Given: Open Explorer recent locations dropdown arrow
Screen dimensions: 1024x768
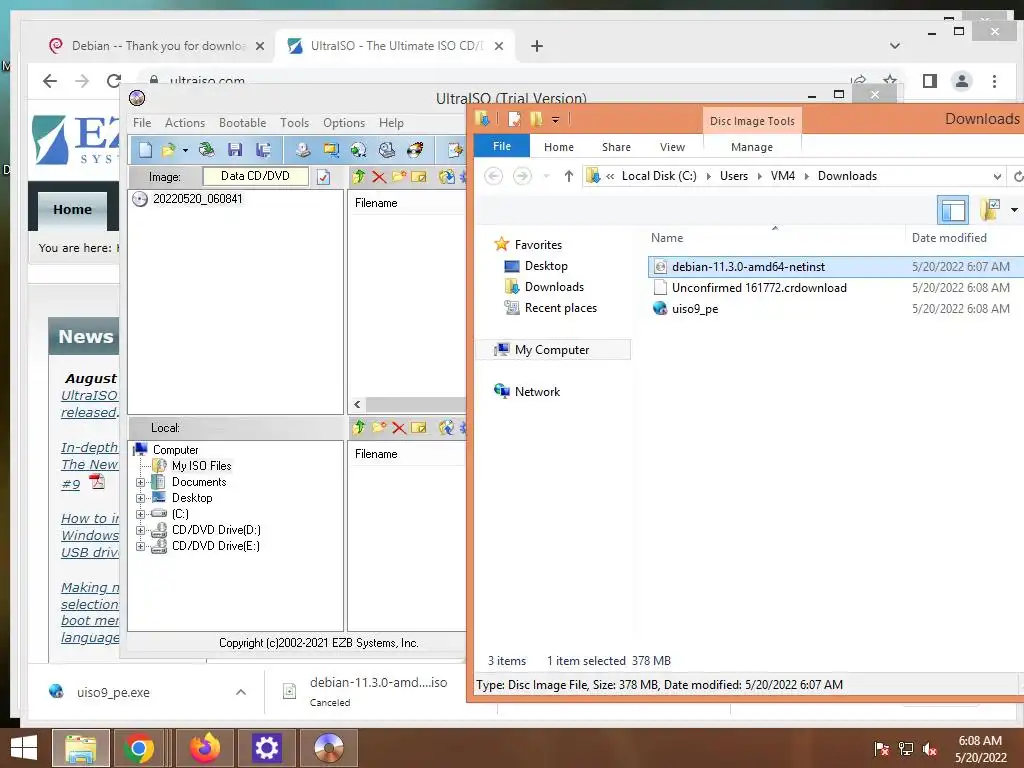Looking at the screenshot, I should point(547,176).
